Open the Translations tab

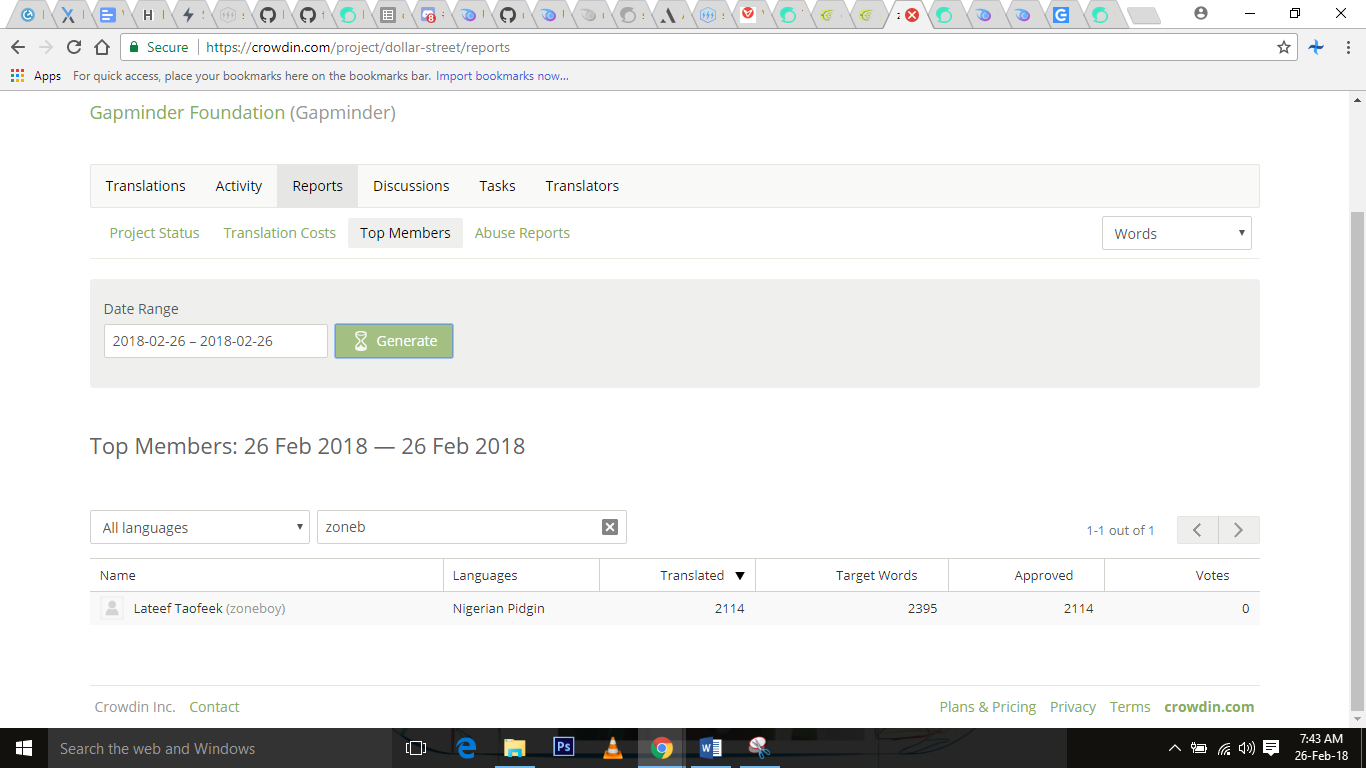click(146, 186)
